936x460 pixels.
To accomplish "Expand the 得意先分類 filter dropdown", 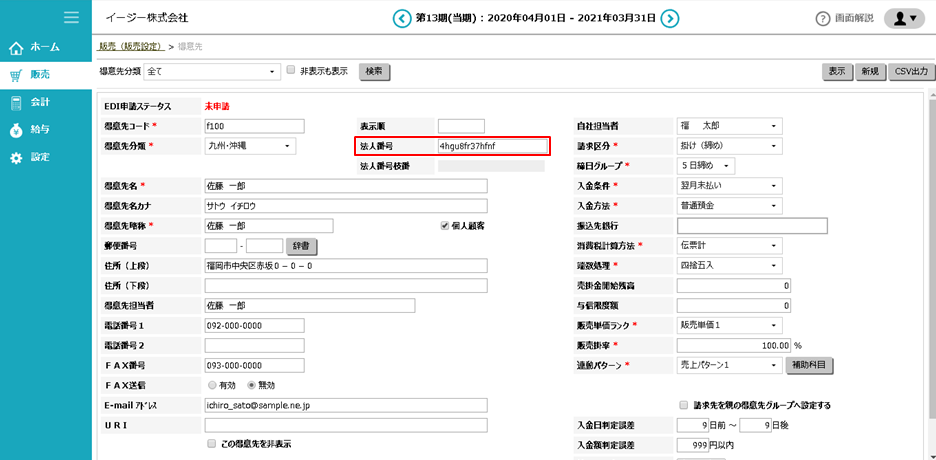I will (213, 72).
